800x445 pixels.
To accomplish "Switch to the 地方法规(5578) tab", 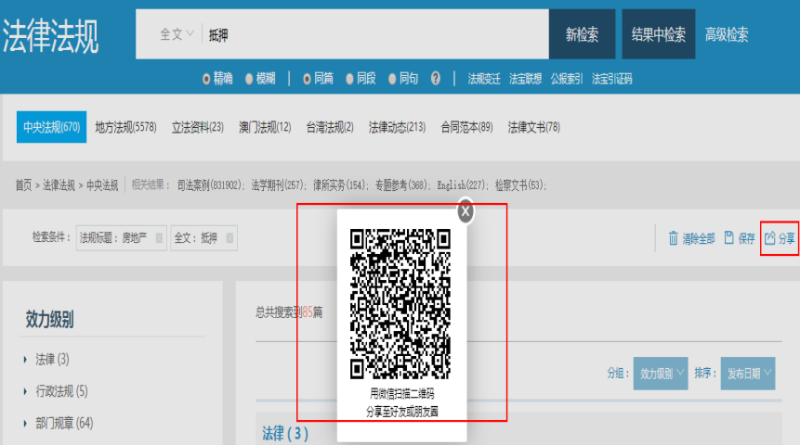I will pos(126,127).
